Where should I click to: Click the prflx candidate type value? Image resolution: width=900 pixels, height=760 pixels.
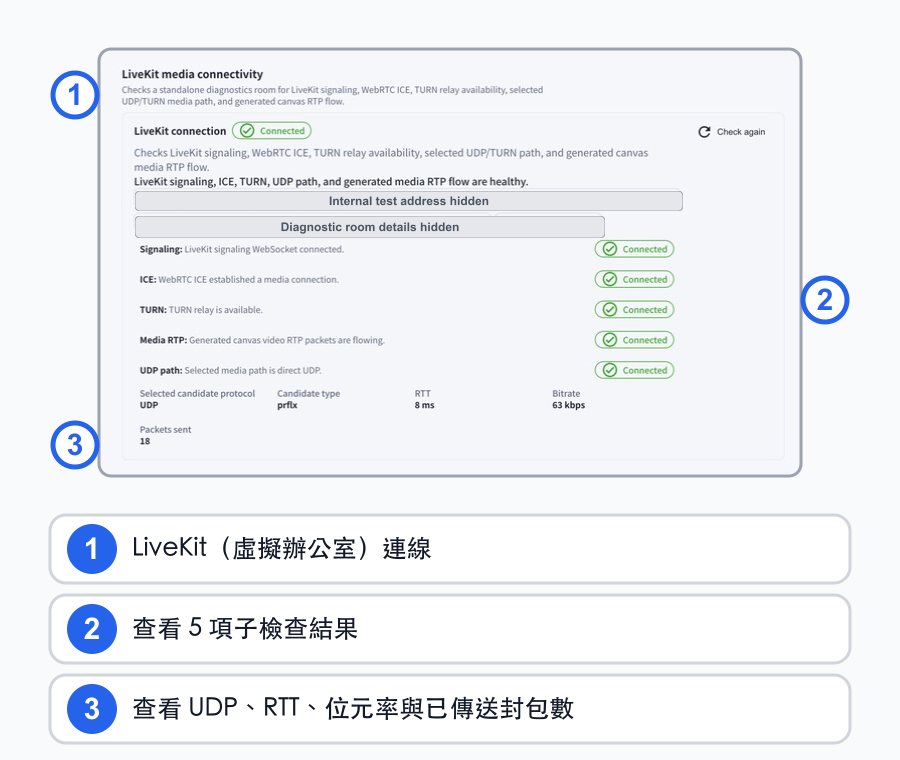click(288, 405)
